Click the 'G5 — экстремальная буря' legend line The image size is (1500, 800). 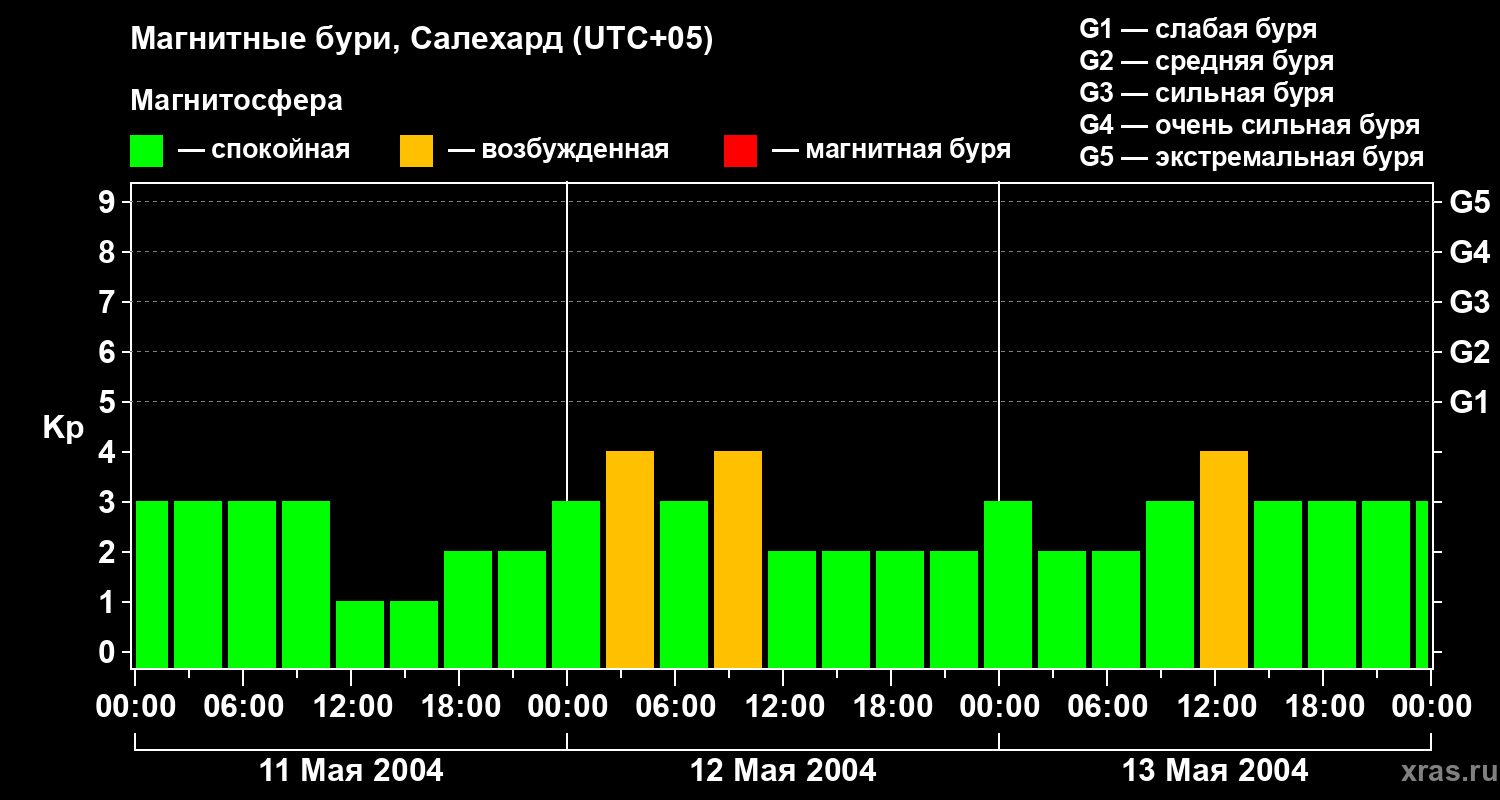coord(1251,157)
